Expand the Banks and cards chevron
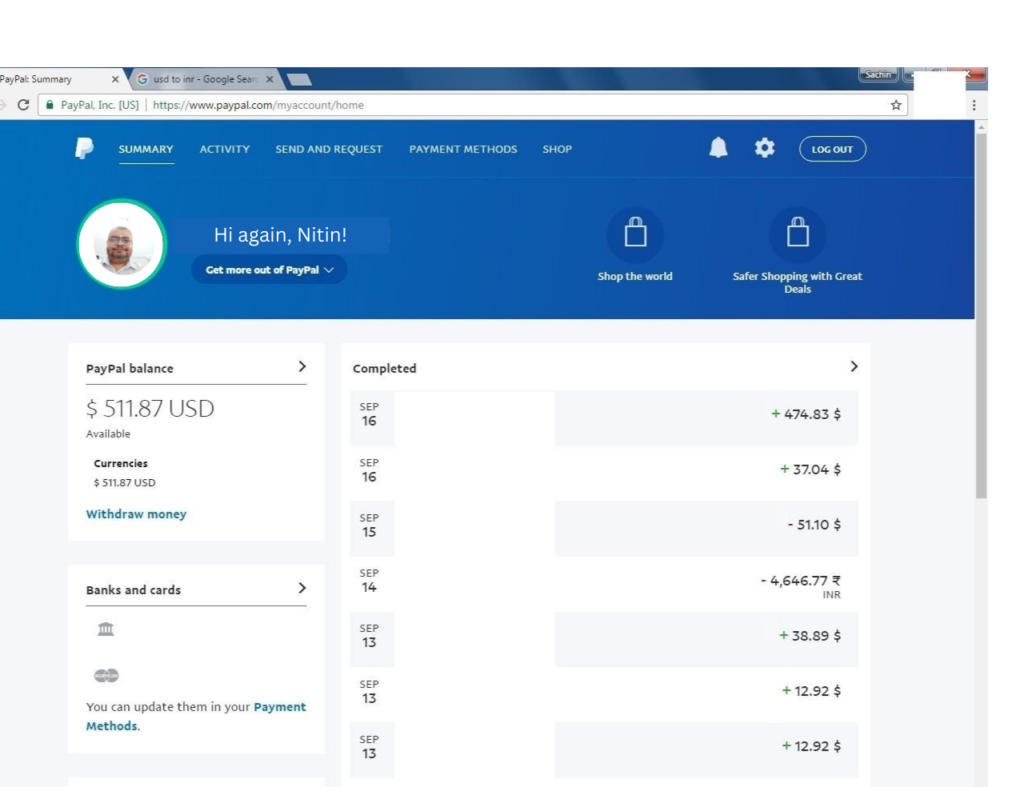The image size is (1024, 787). coord(302,588)
